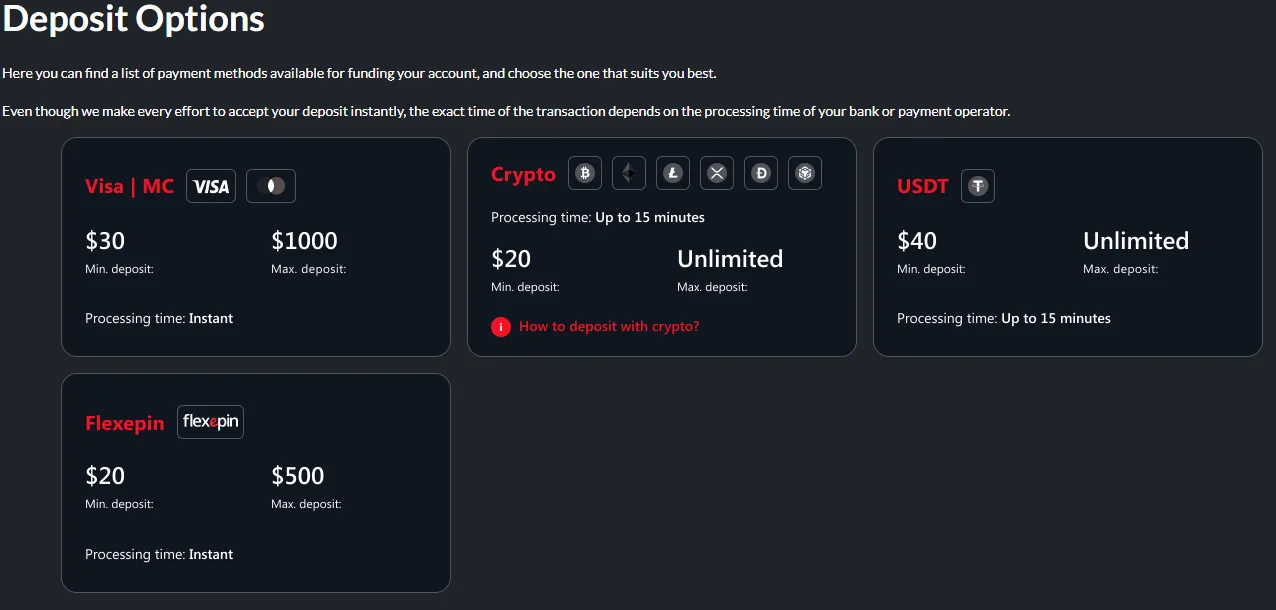Select the Visa | MC payment method card
Viewport: 1276px width, 610px height.
click(x=256, y=246)
